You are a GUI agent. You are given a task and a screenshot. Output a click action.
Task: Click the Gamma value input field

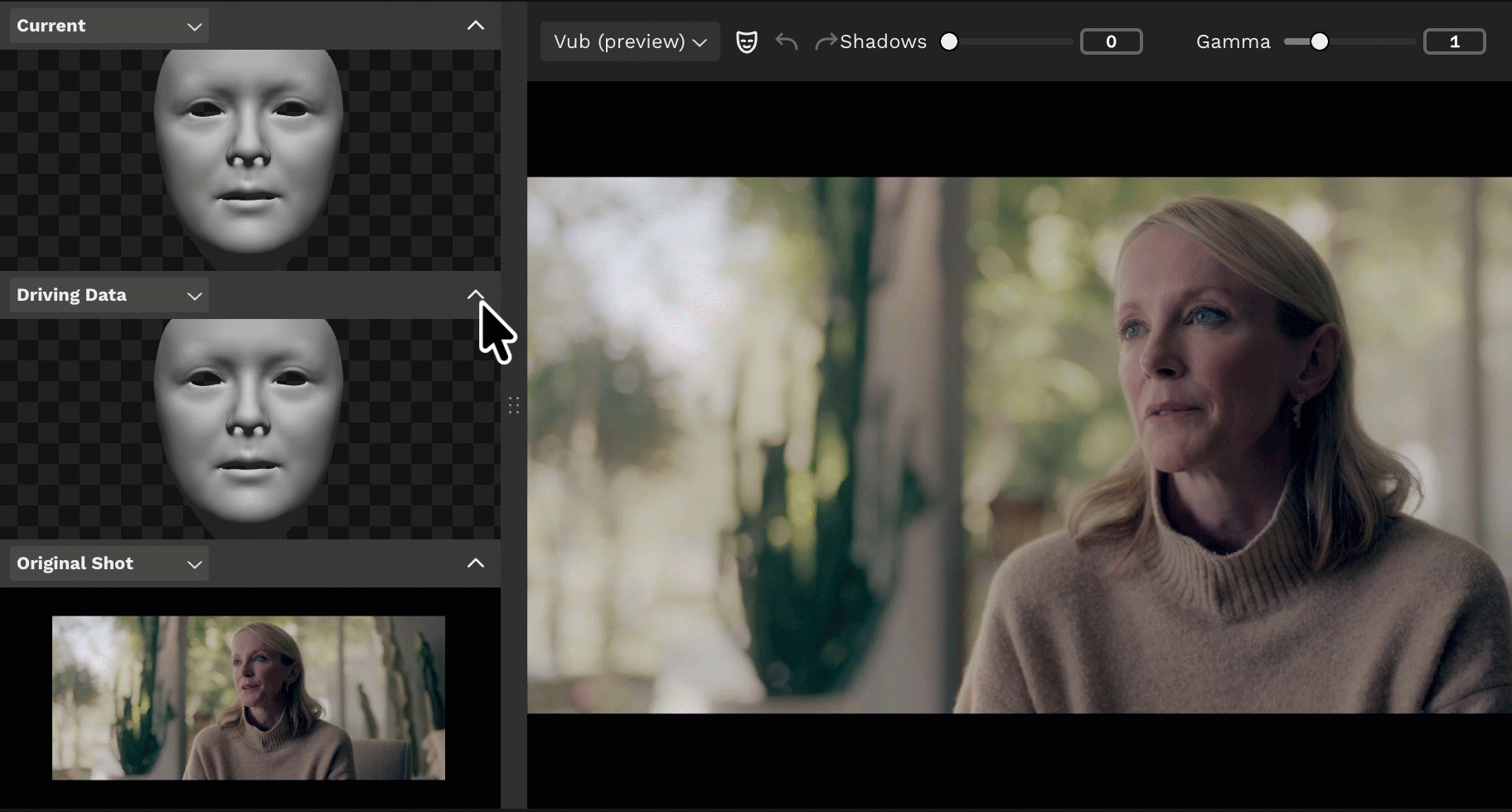click(x=1454, y=41)
